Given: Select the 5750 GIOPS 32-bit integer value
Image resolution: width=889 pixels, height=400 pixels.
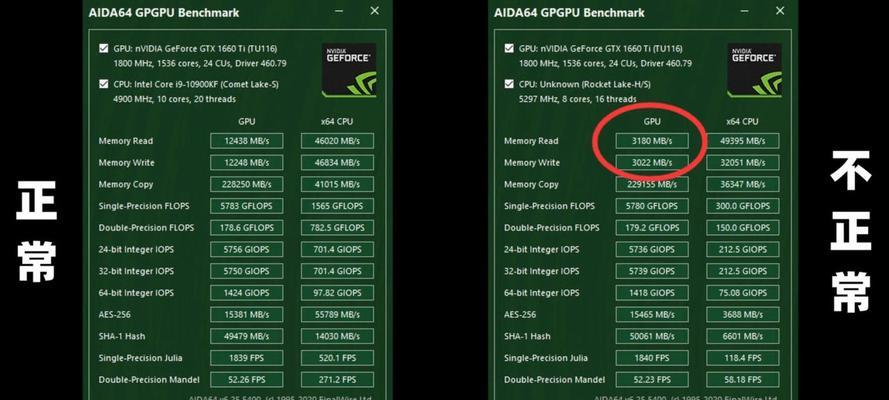Looking at the screenshot, I should 247,271.
